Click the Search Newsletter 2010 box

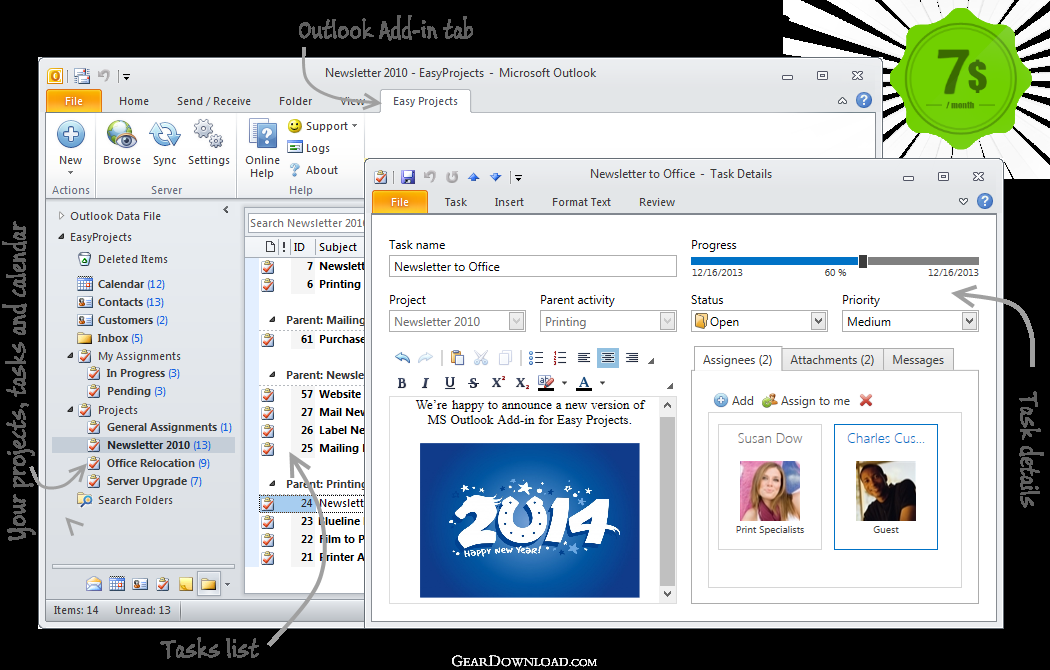click(x=306, y=223)
